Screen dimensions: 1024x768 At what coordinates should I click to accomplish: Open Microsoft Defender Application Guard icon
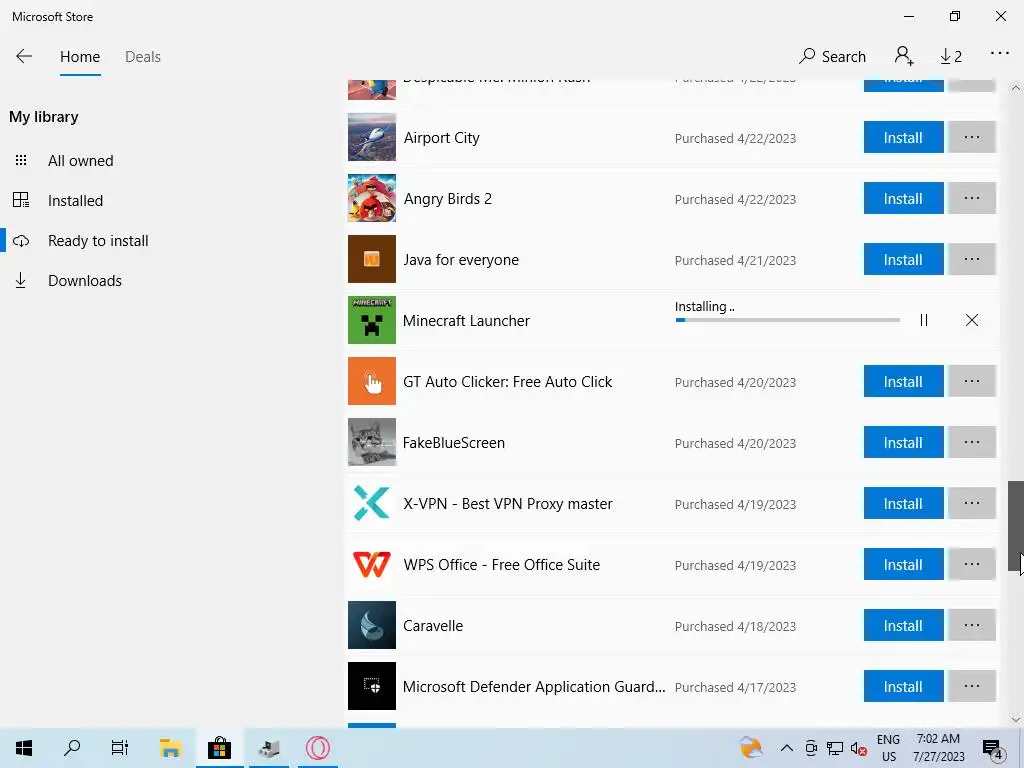372,686
